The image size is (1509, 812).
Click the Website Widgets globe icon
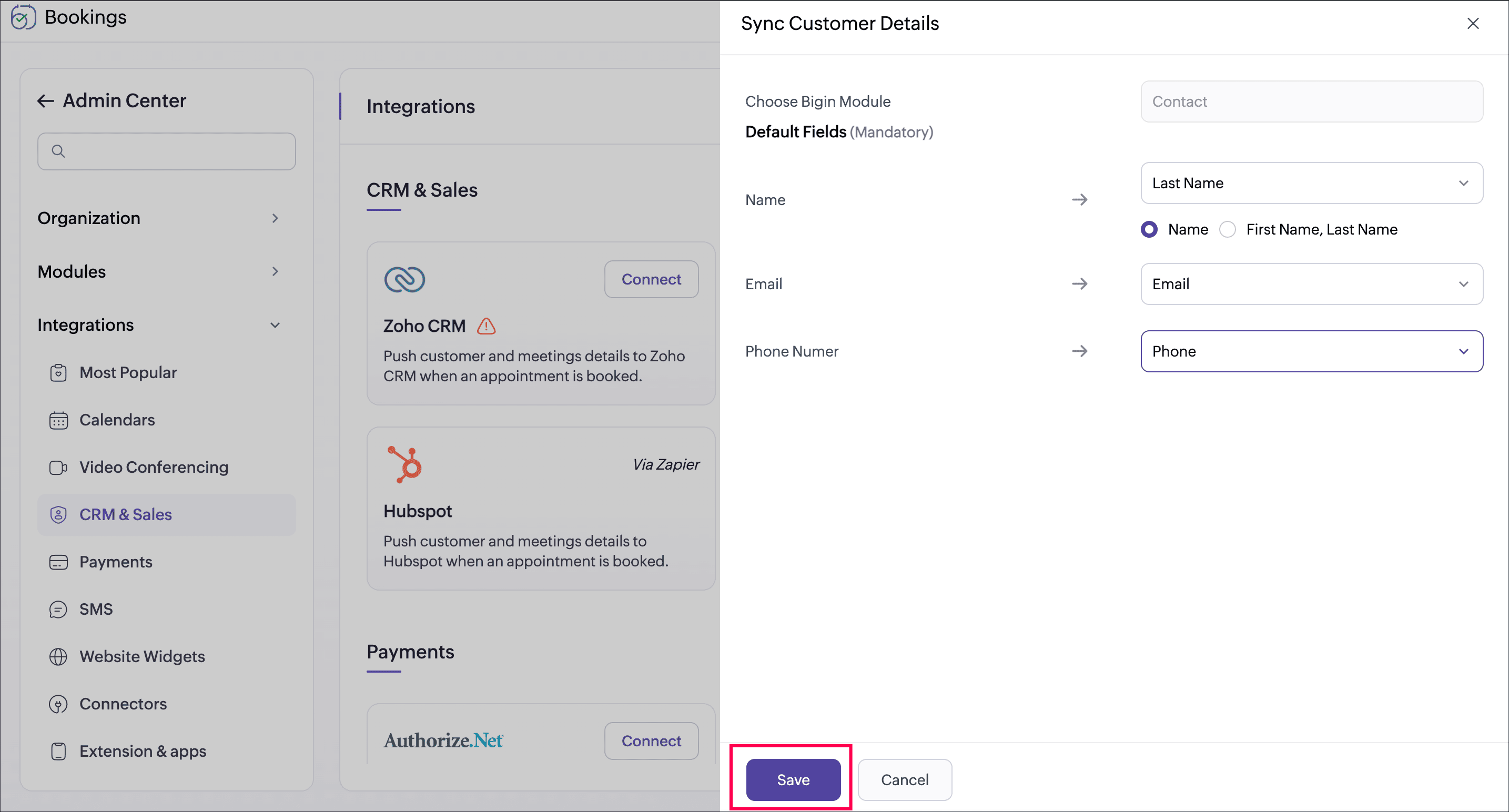coord(58,657)
